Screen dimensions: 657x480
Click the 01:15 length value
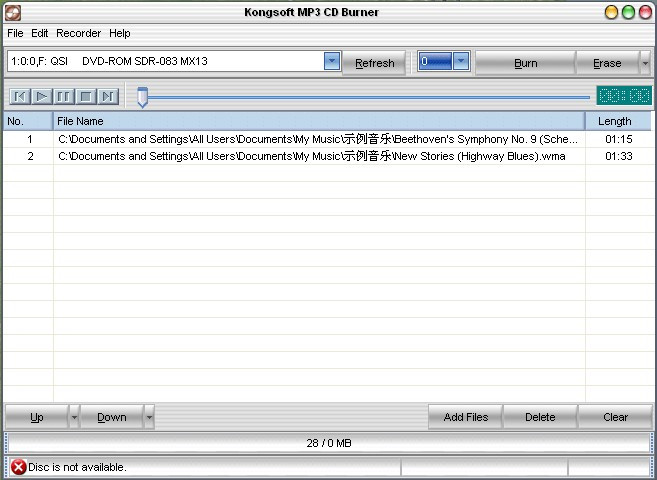[619, 139]
